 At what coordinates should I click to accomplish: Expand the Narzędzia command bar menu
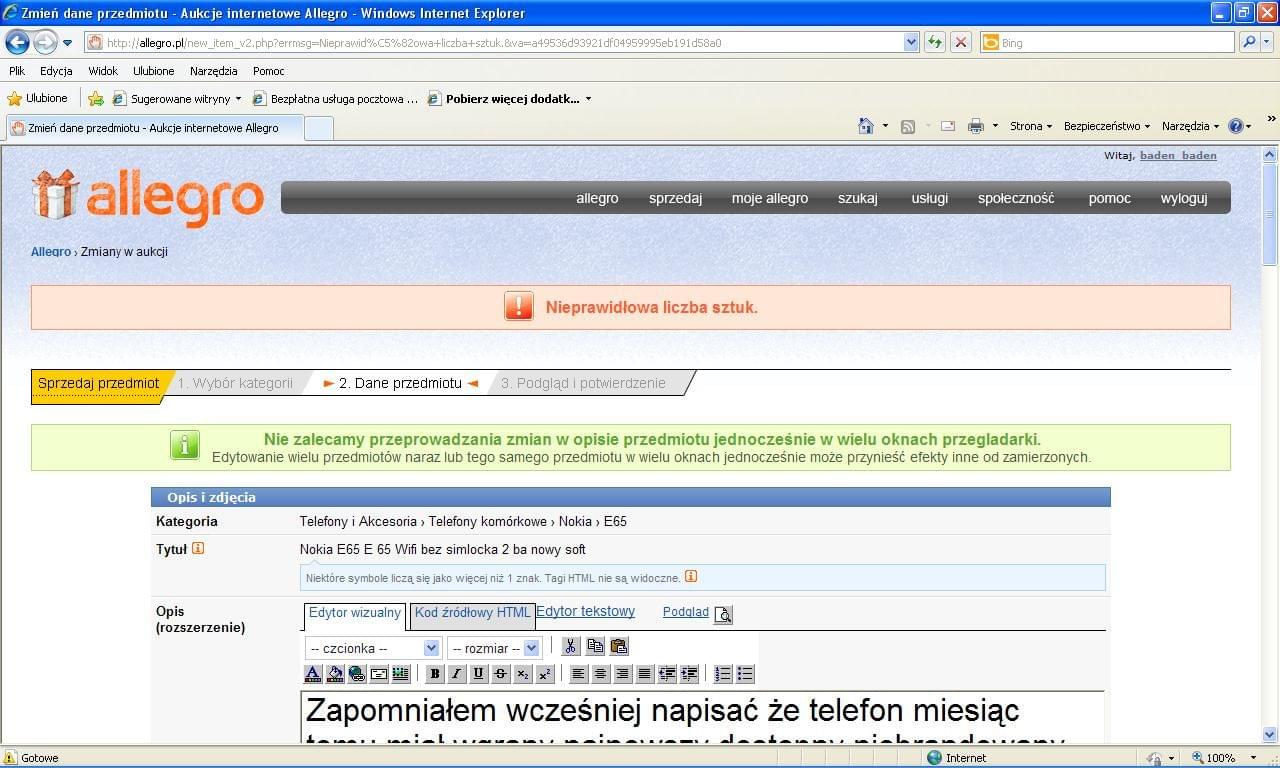pyautogui.click(x=1191, y=126)
